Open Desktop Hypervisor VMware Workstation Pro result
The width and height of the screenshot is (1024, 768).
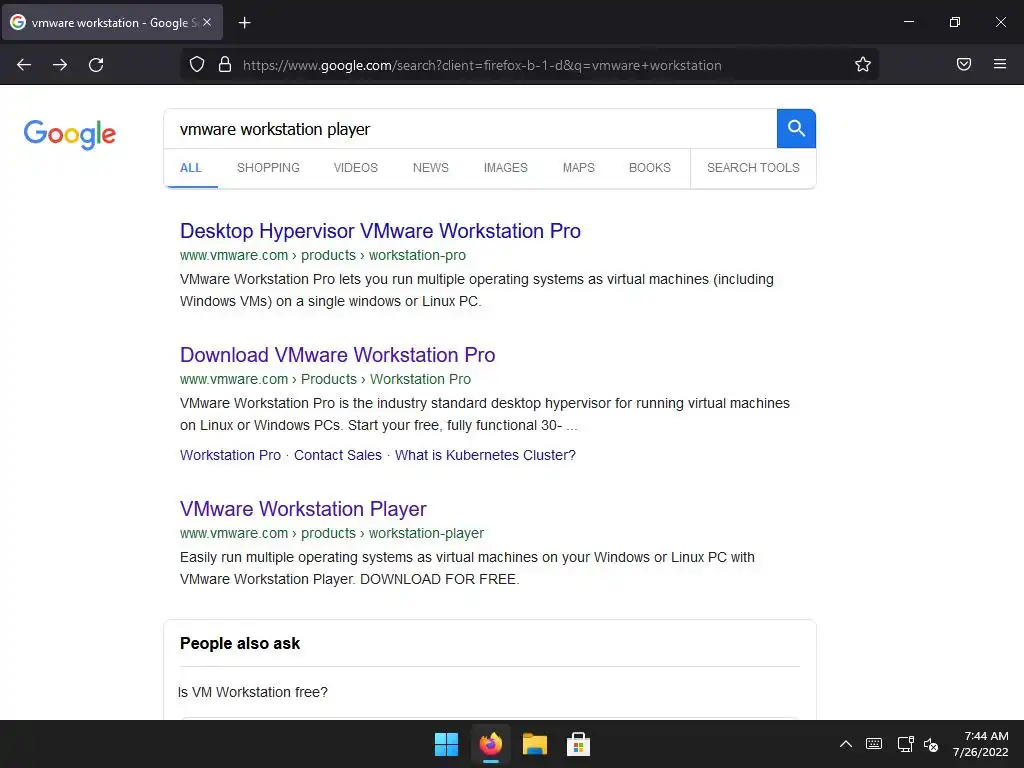point(380,231)
